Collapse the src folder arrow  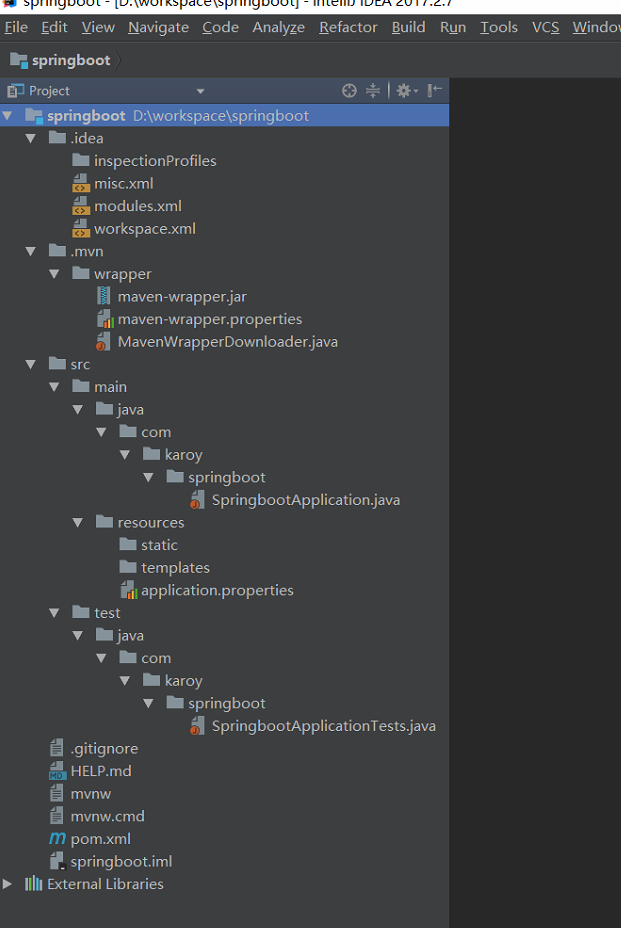(x=31, y=365)
